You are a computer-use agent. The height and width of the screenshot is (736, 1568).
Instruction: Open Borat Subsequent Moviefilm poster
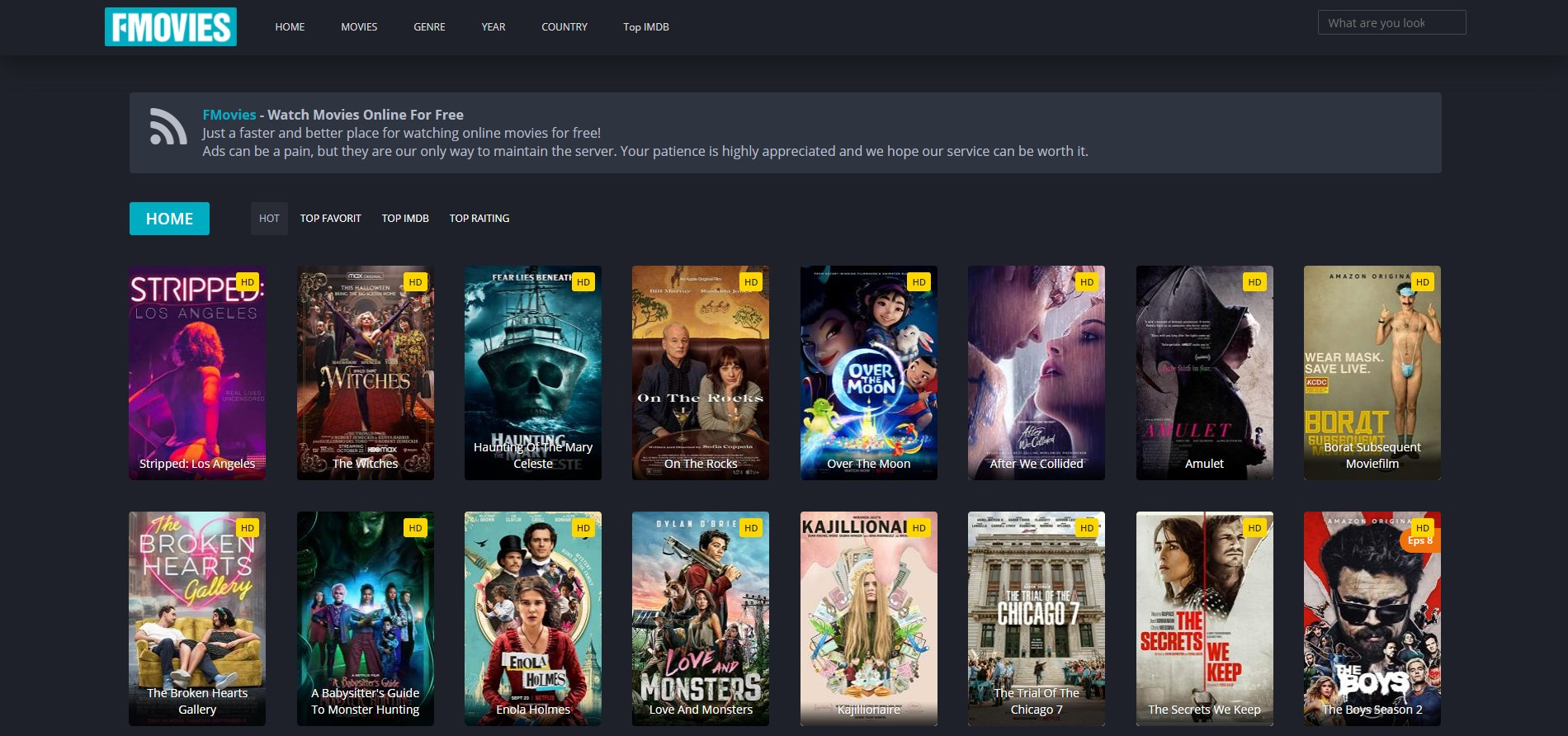(1372, 373)
